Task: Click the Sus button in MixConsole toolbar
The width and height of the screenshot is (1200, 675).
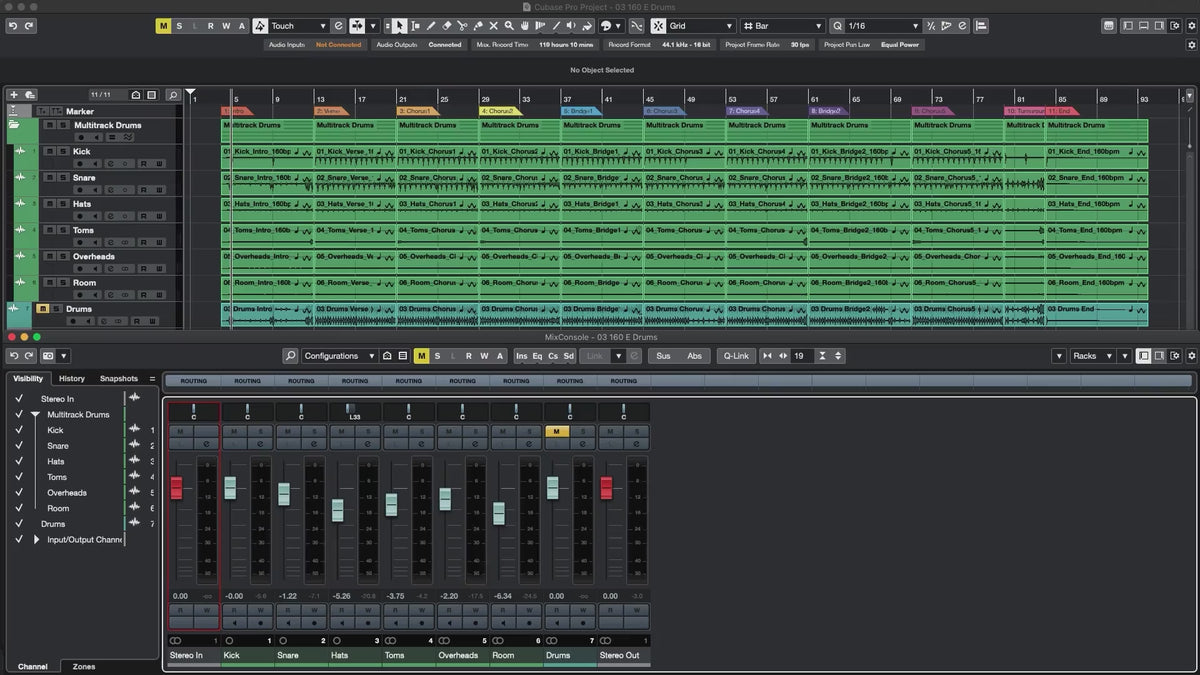Action: [x=663, y=356]
